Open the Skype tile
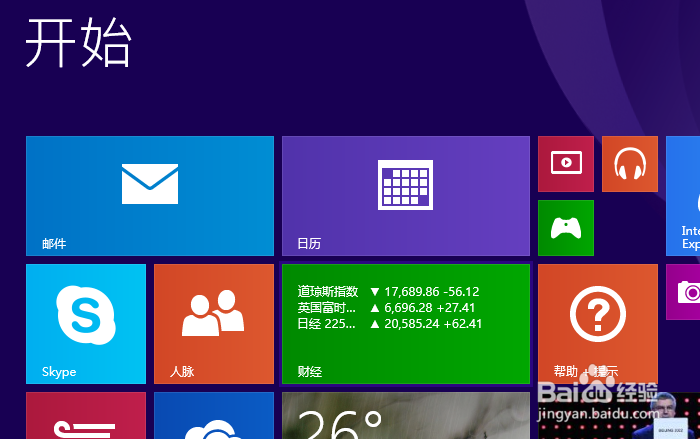 pos(86,324)
